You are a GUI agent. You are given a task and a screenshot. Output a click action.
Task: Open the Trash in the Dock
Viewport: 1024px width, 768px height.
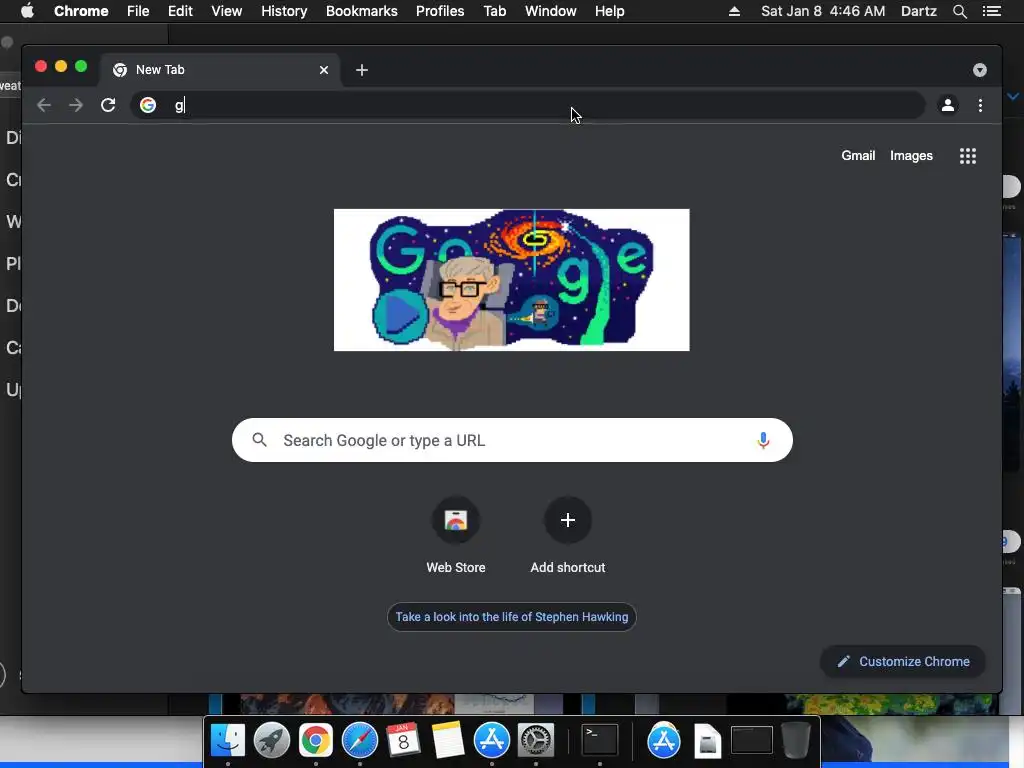pos(795,741)
